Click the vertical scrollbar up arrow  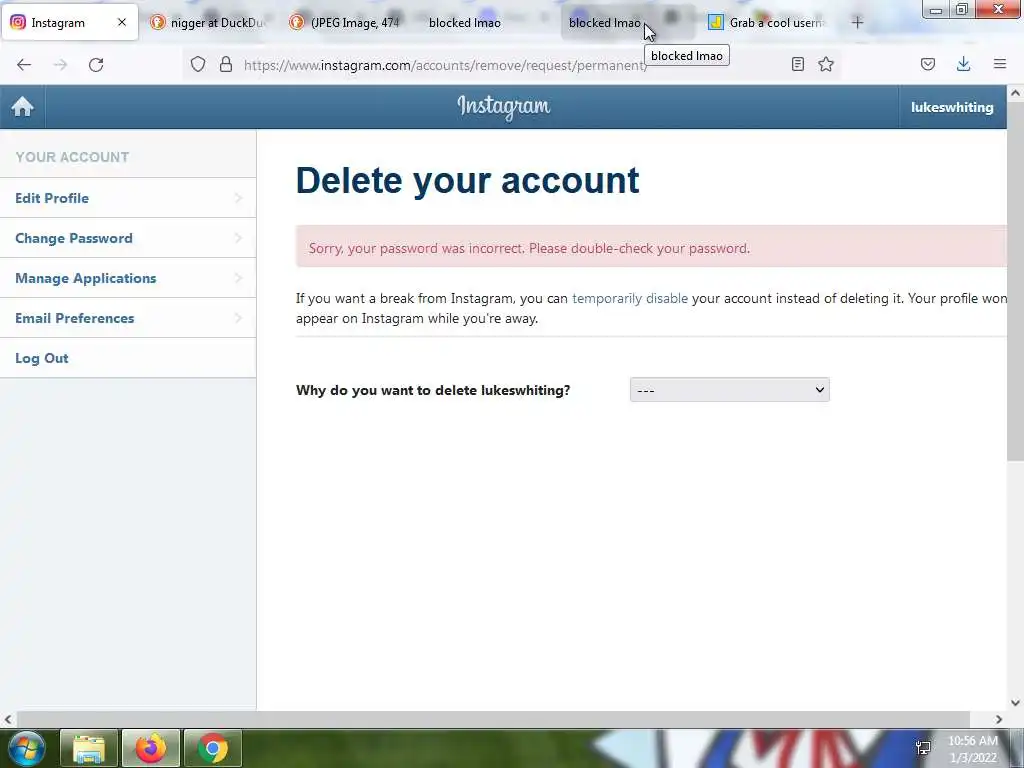(x=1016, y=93)
